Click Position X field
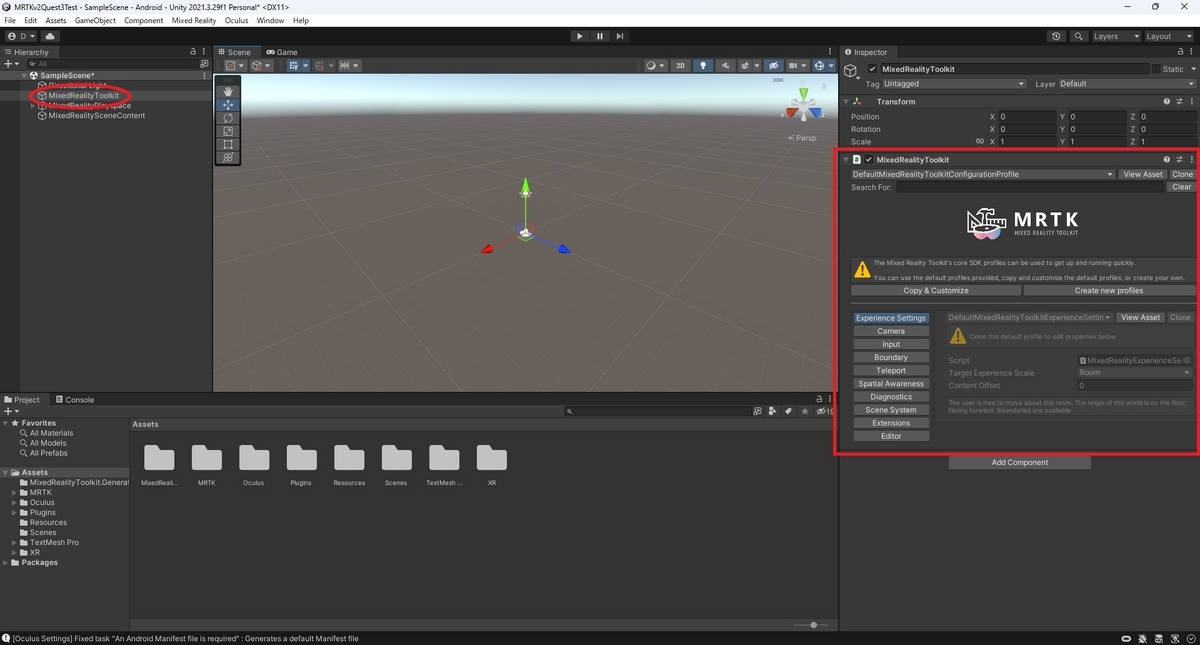 click(1026, 117)
